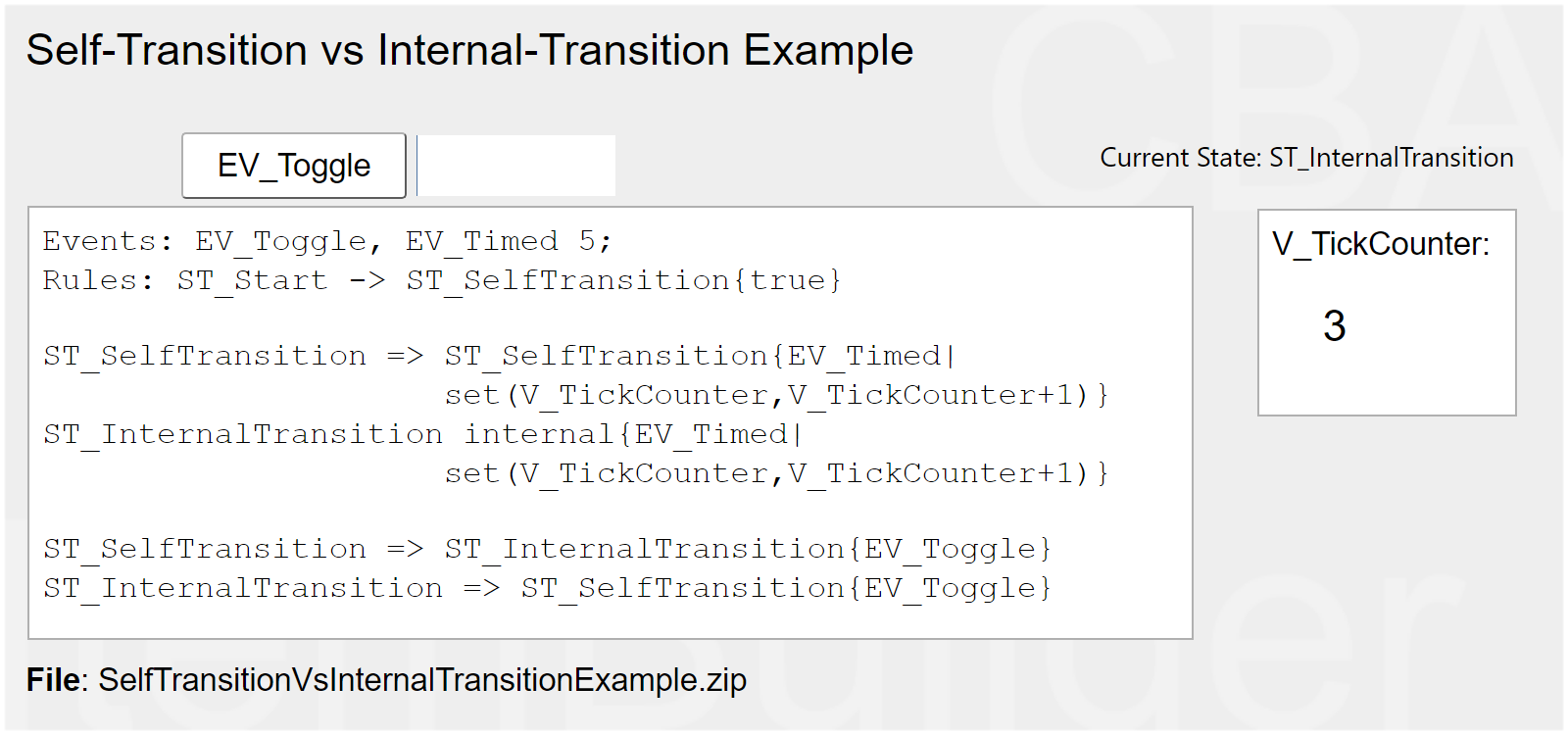The width and height of the screenshot is (1568, 735).
Task: Click the second set(V_TickCounter,V_TickCounter+1) line
Action: coord(776,473)
